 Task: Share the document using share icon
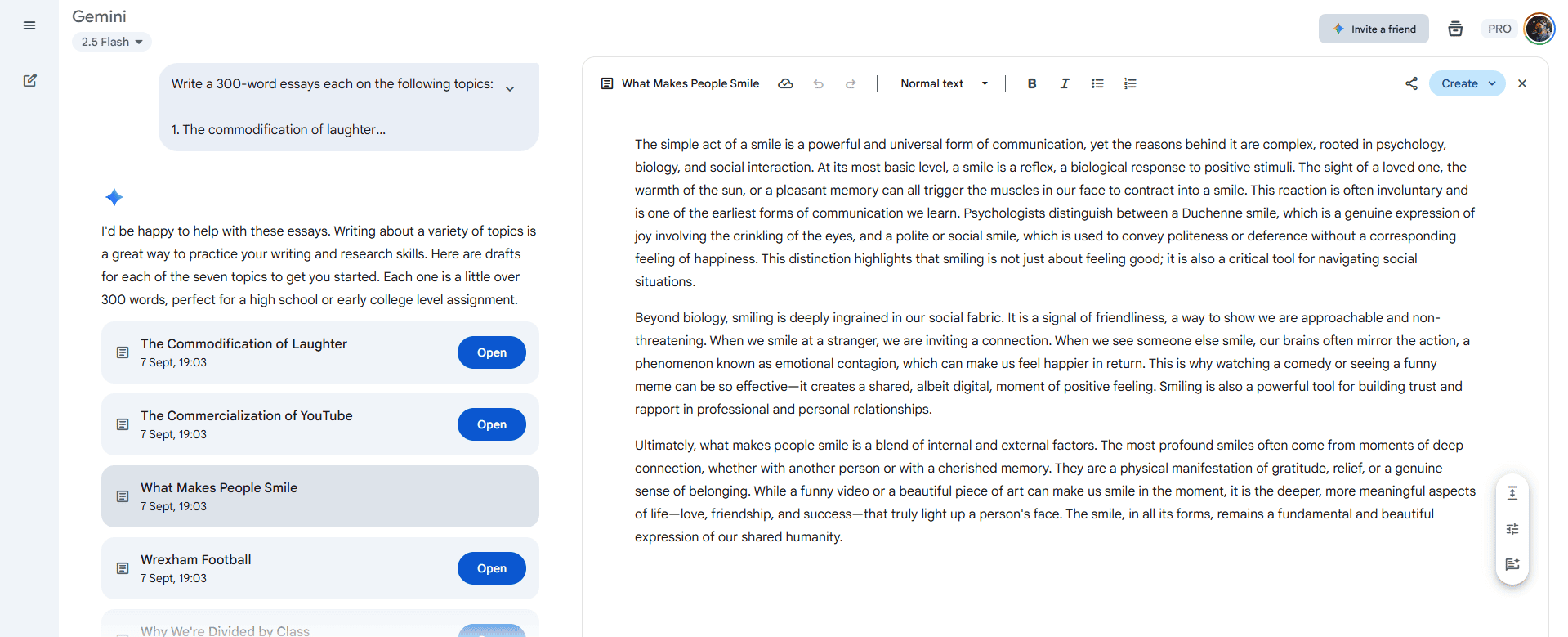(1411, 83)
